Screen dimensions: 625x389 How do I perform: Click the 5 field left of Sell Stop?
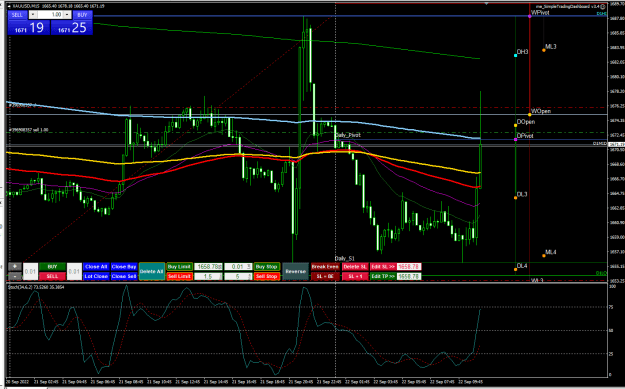click(x=238, y=276)
